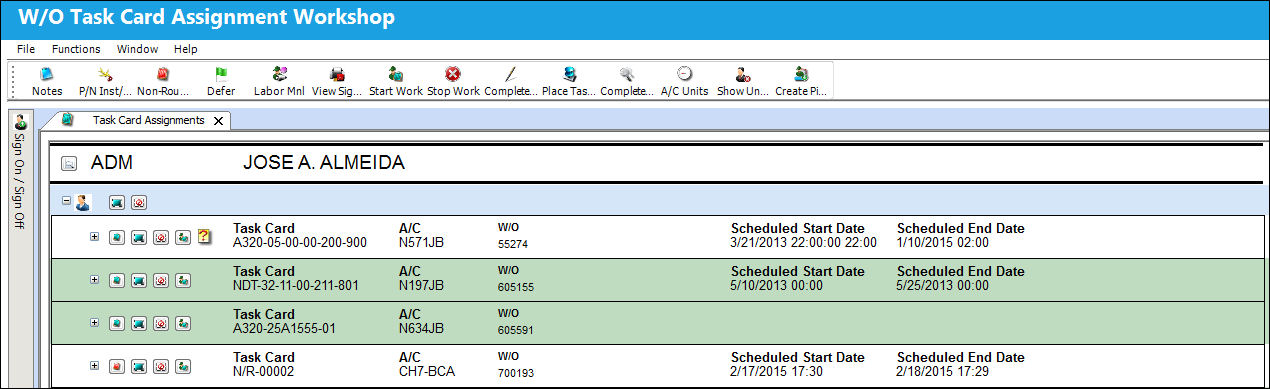Click the red book icon on row N/R-00002
This screenshot has width=1270, height=389.
pos(117,367)
